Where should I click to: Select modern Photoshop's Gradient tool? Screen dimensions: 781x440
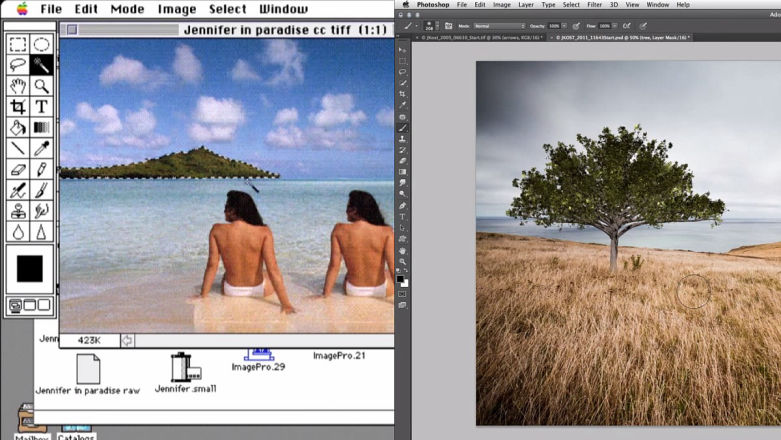402,172
